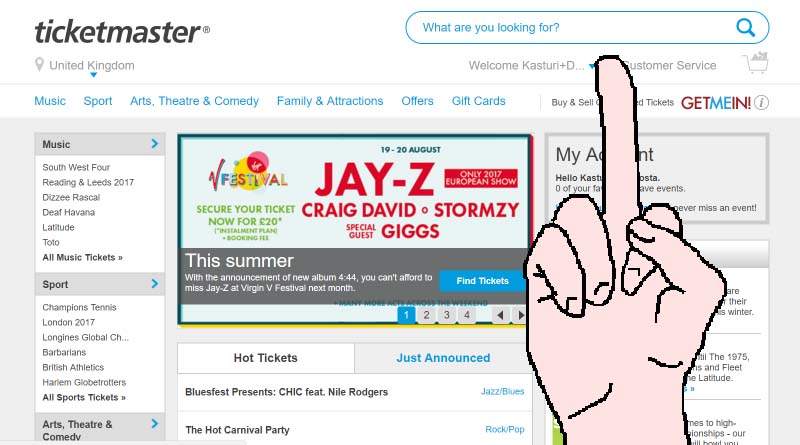Image resolution: width=800 pixels, height=445 pixels.
Task: Select carousel slide number 3
Action: [446, 315]
